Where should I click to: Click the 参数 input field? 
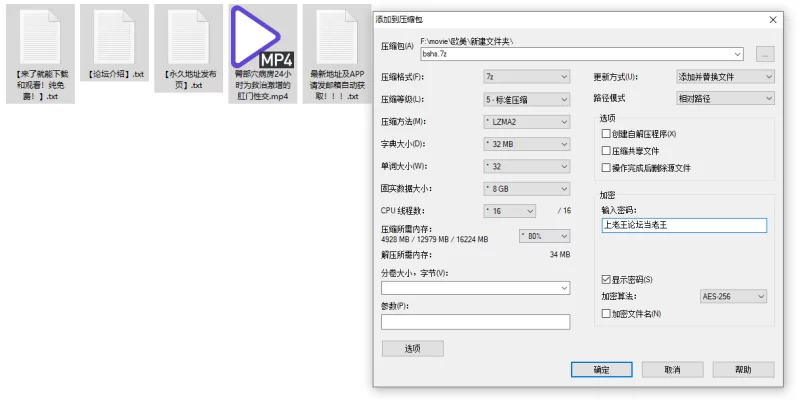pos(476,322)
